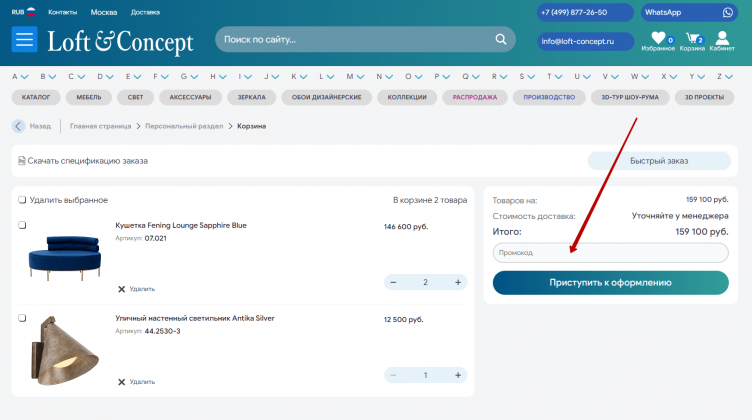Click the search magnifier icon

(x=502, y=40)
